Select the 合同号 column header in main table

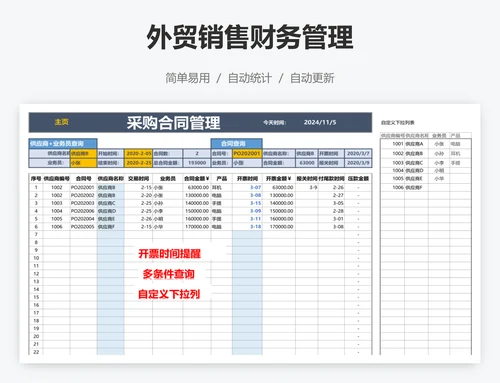pos(83,179)
